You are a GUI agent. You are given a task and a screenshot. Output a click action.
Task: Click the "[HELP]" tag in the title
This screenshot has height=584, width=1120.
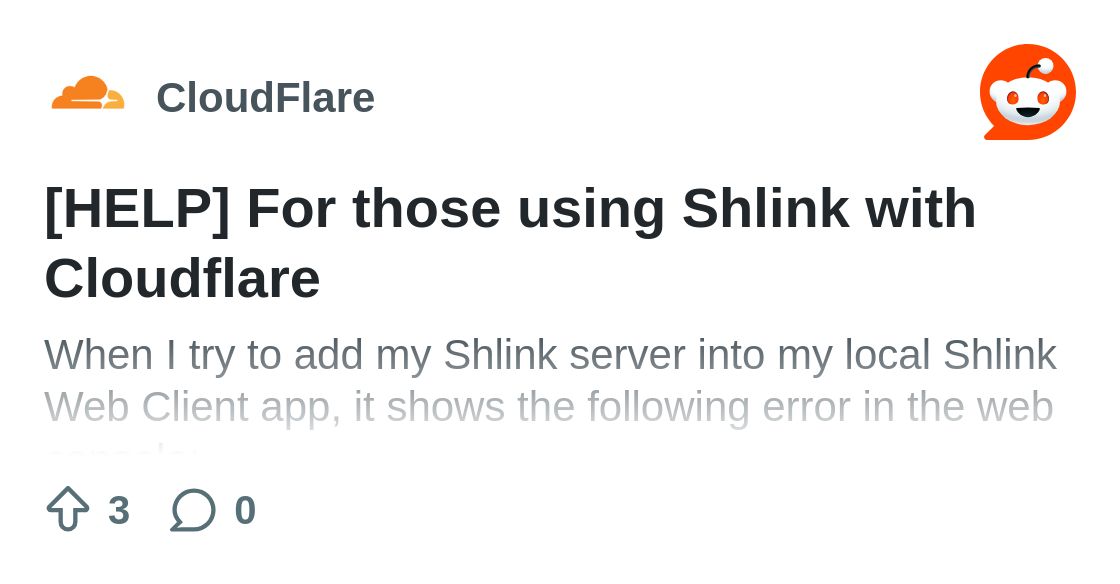137,209
